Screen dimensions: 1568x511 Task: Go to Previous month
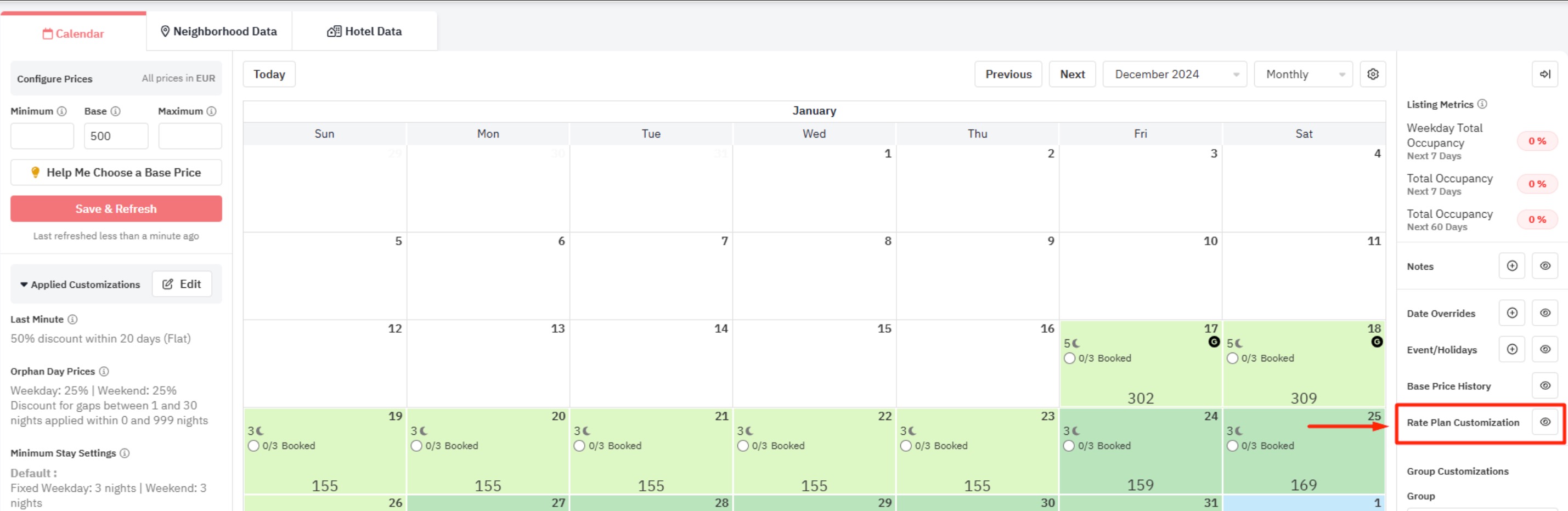(1008, 74)
